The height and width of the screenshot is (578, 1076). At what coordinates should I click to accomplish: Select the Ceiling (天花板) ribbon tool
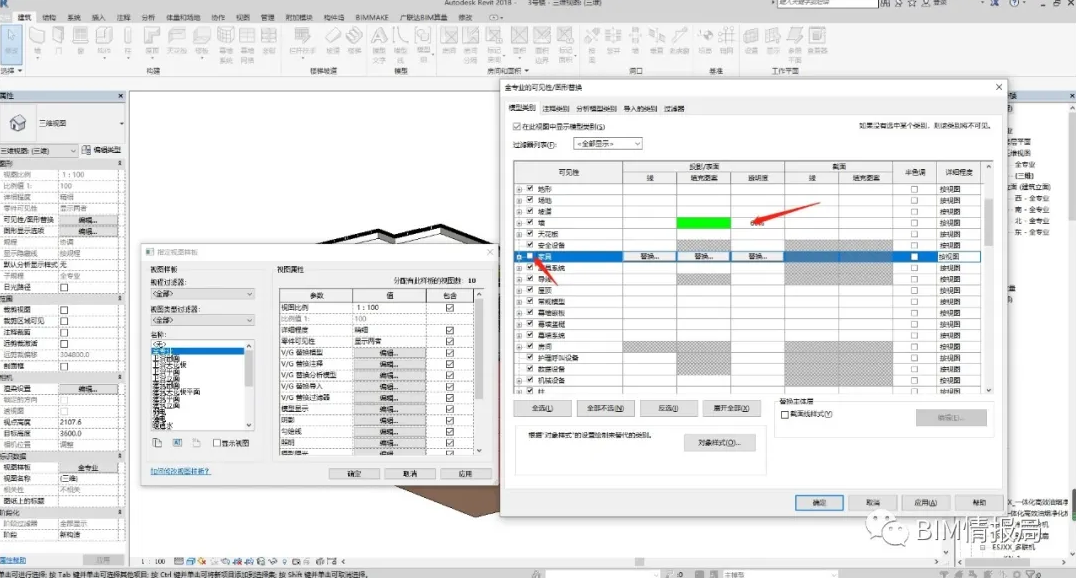[176, 40]
